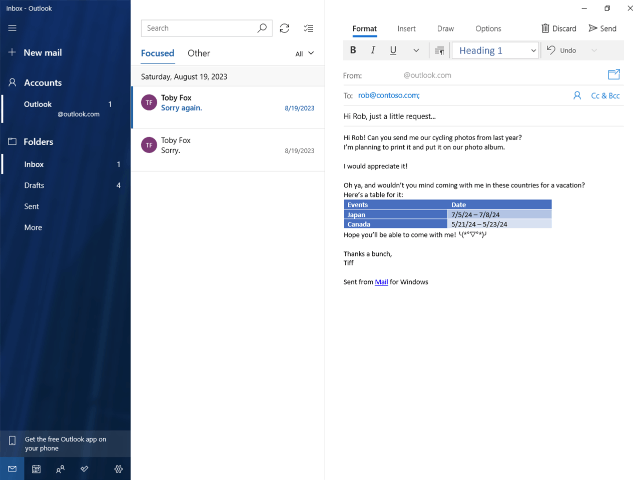Click the search magnifier icon

(x=262, y=28)
